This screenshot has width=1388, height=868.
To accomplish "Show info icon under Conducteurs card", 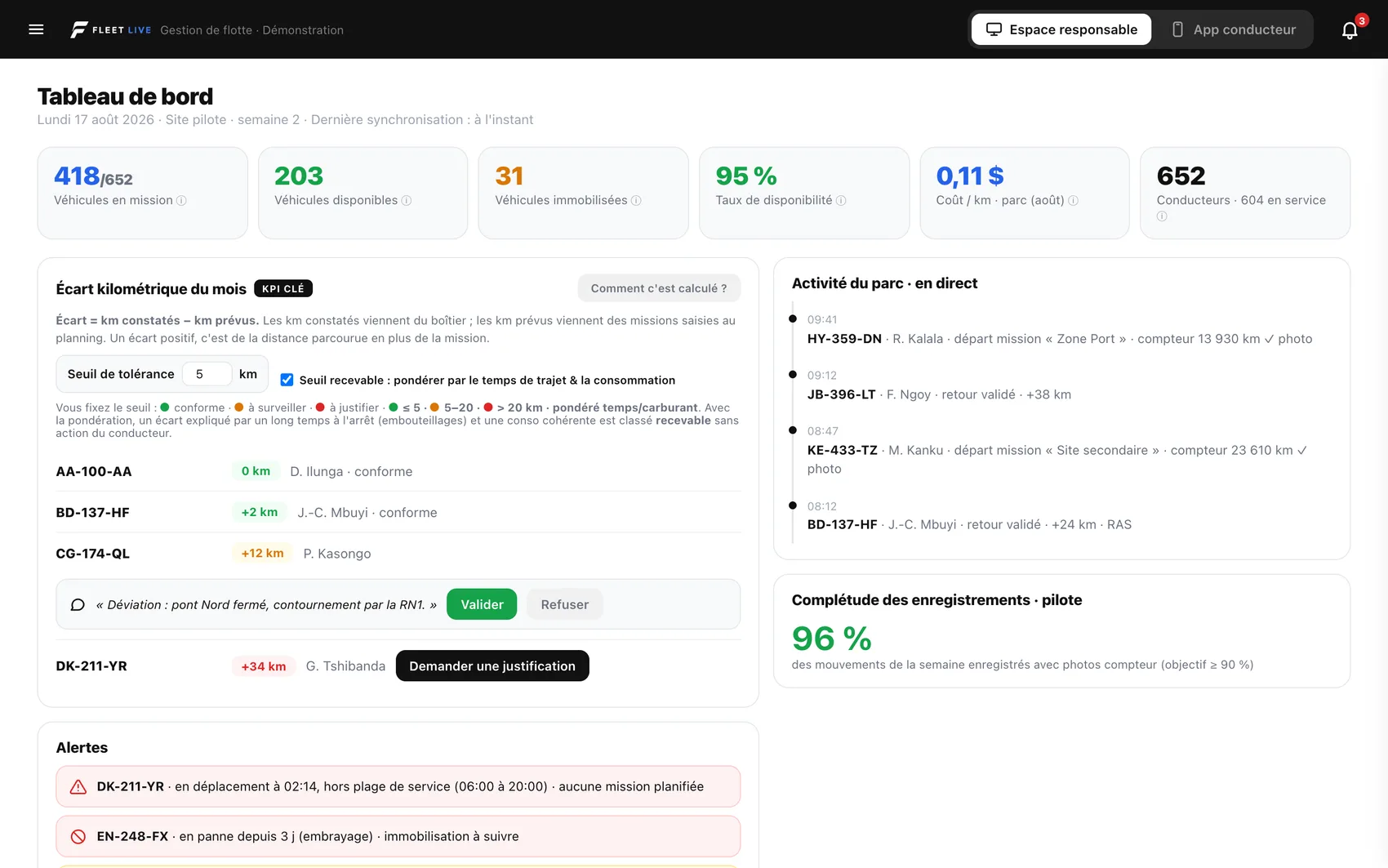I will point(1162,216).
